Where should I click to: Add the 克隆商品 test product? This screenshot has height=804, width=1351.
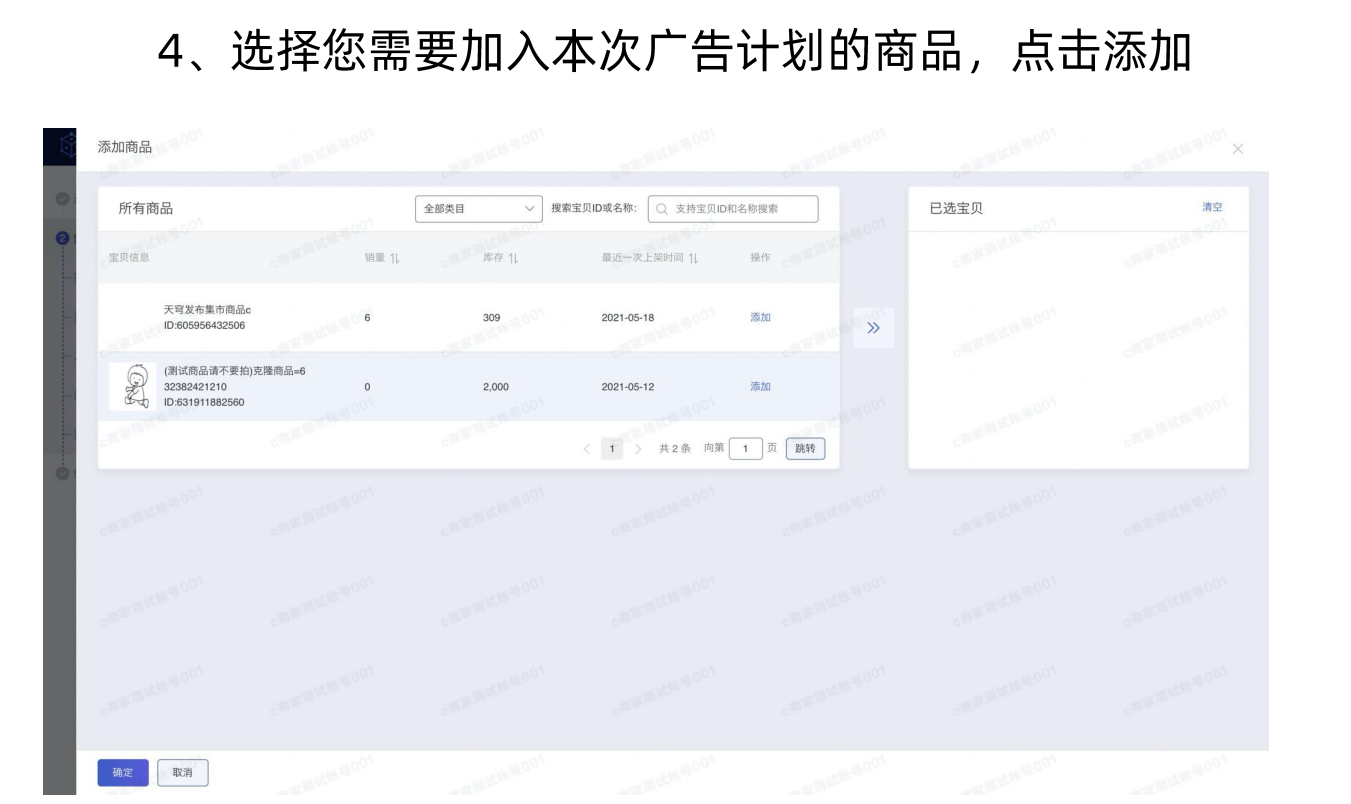coord(760,386)
